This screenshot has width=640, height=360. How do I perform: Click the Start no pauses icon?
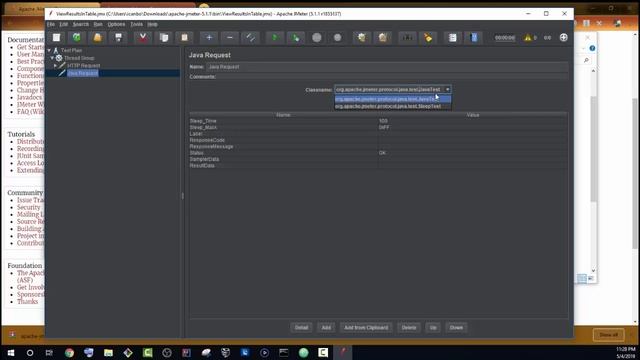click(296, 38)
